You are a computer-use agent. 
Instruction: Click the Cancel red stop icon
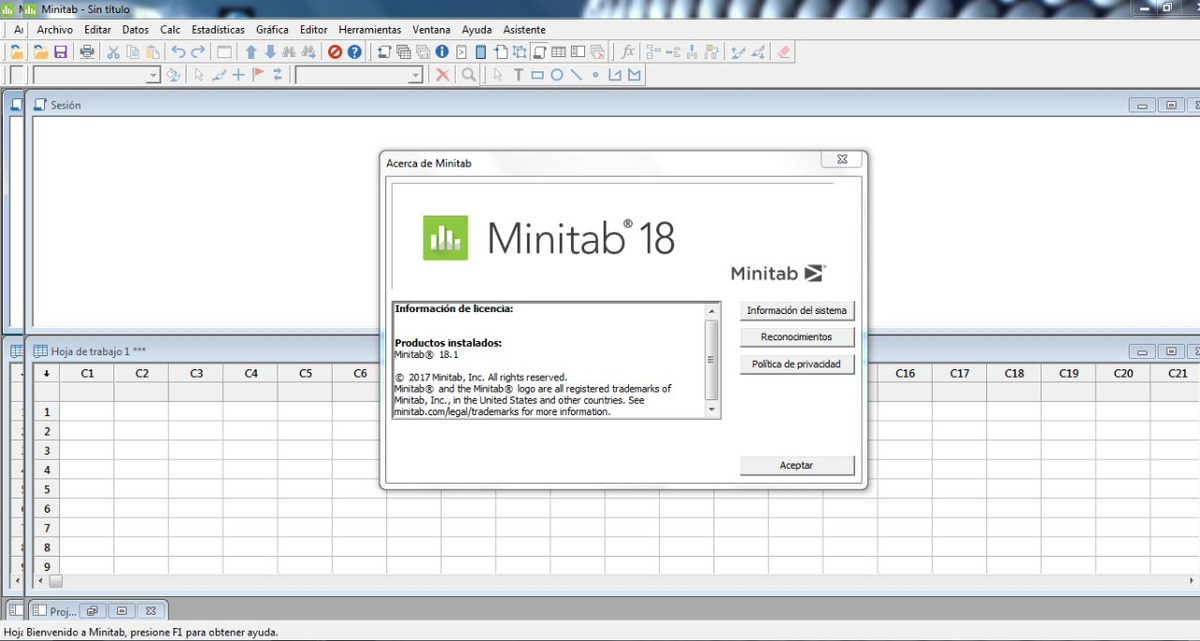pos(335,52)
